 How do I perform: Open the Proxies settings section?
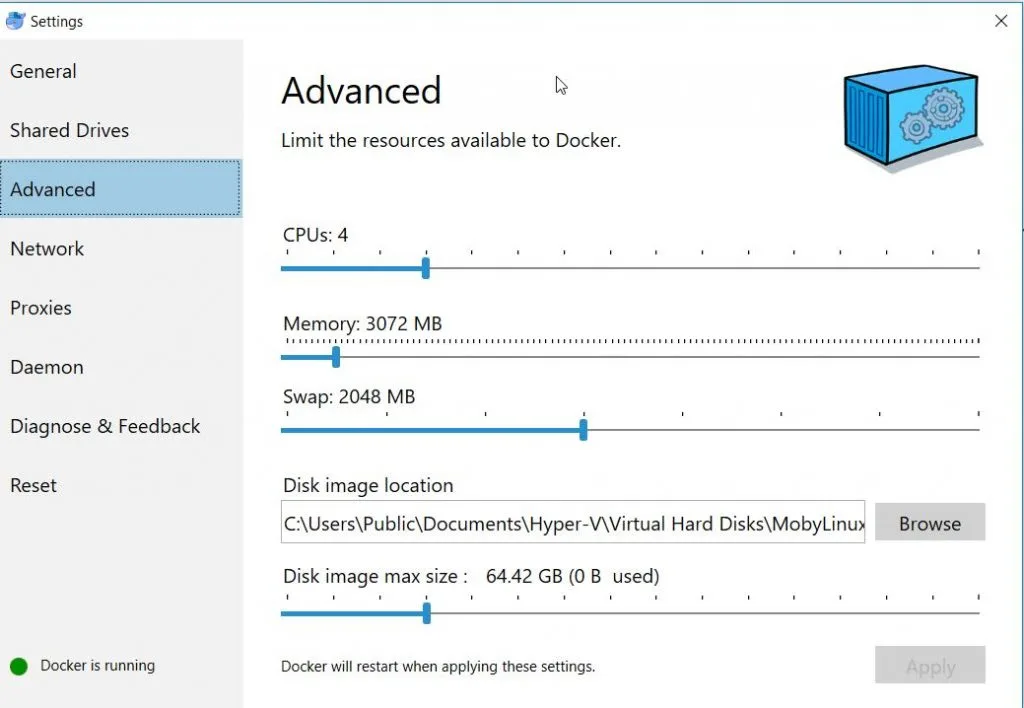point(40,307)
